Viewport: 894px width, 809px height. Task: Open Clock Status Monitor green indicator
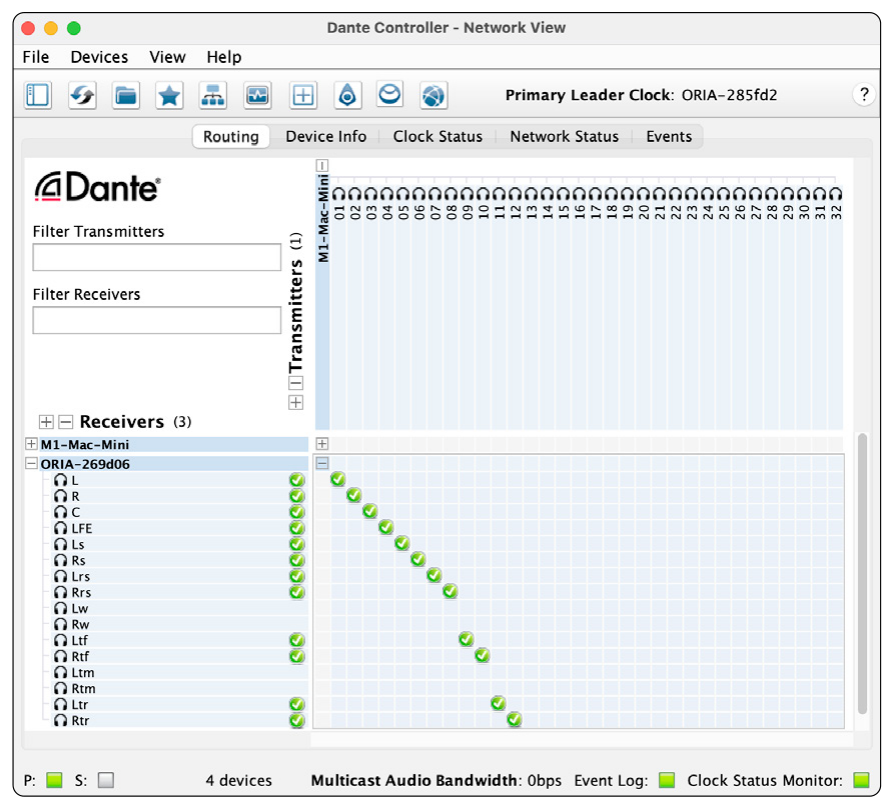click(861, 780)
